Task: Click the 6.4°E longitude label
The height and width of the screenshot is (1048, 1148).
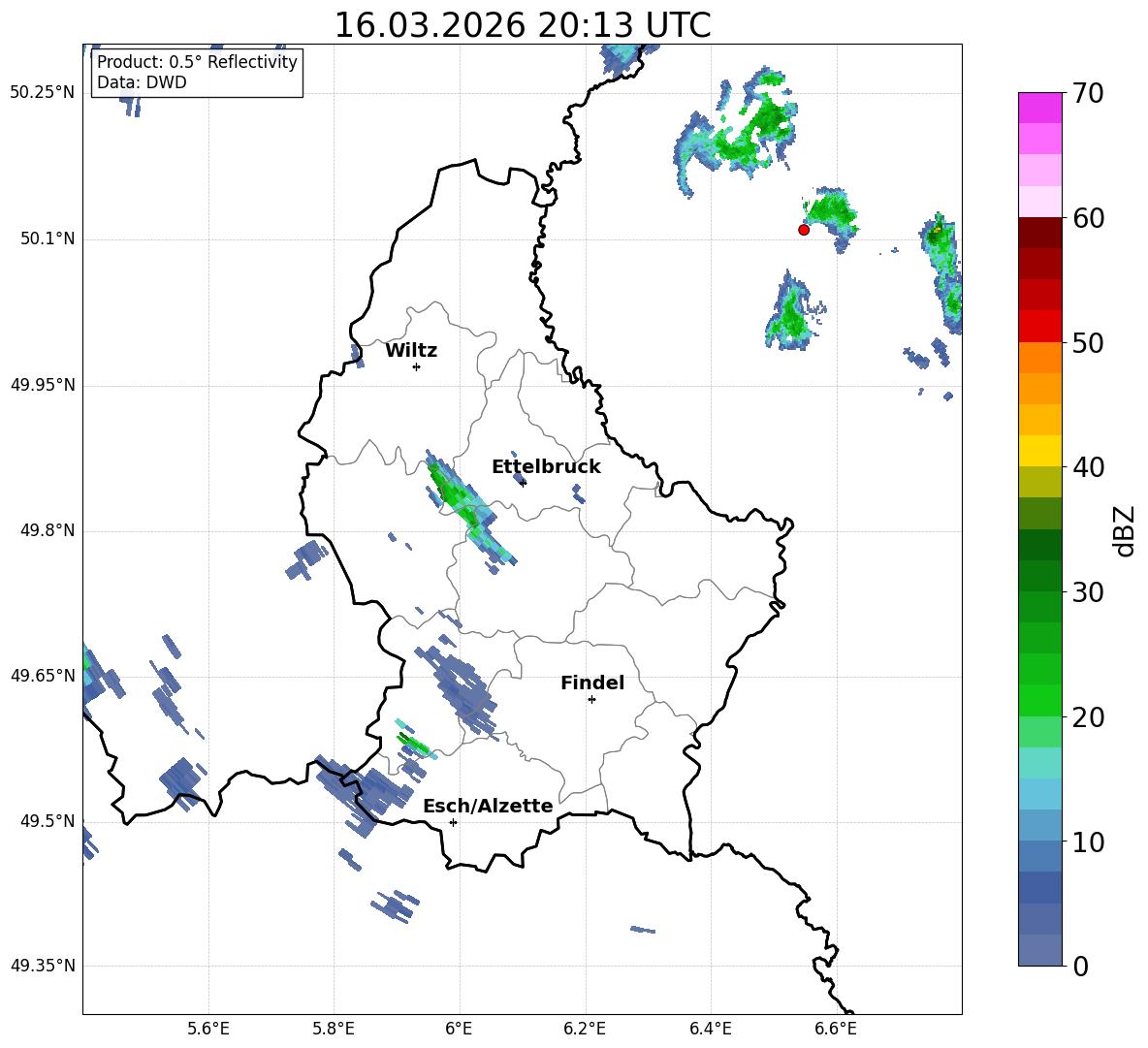Action: pyautogui.click(x=710, y=1029)
